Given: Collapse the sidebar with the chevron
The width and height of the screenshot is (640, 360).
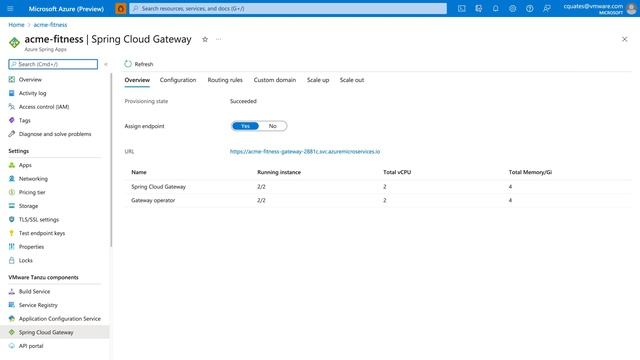Looking at the screenshot, I should coord(106,64).
